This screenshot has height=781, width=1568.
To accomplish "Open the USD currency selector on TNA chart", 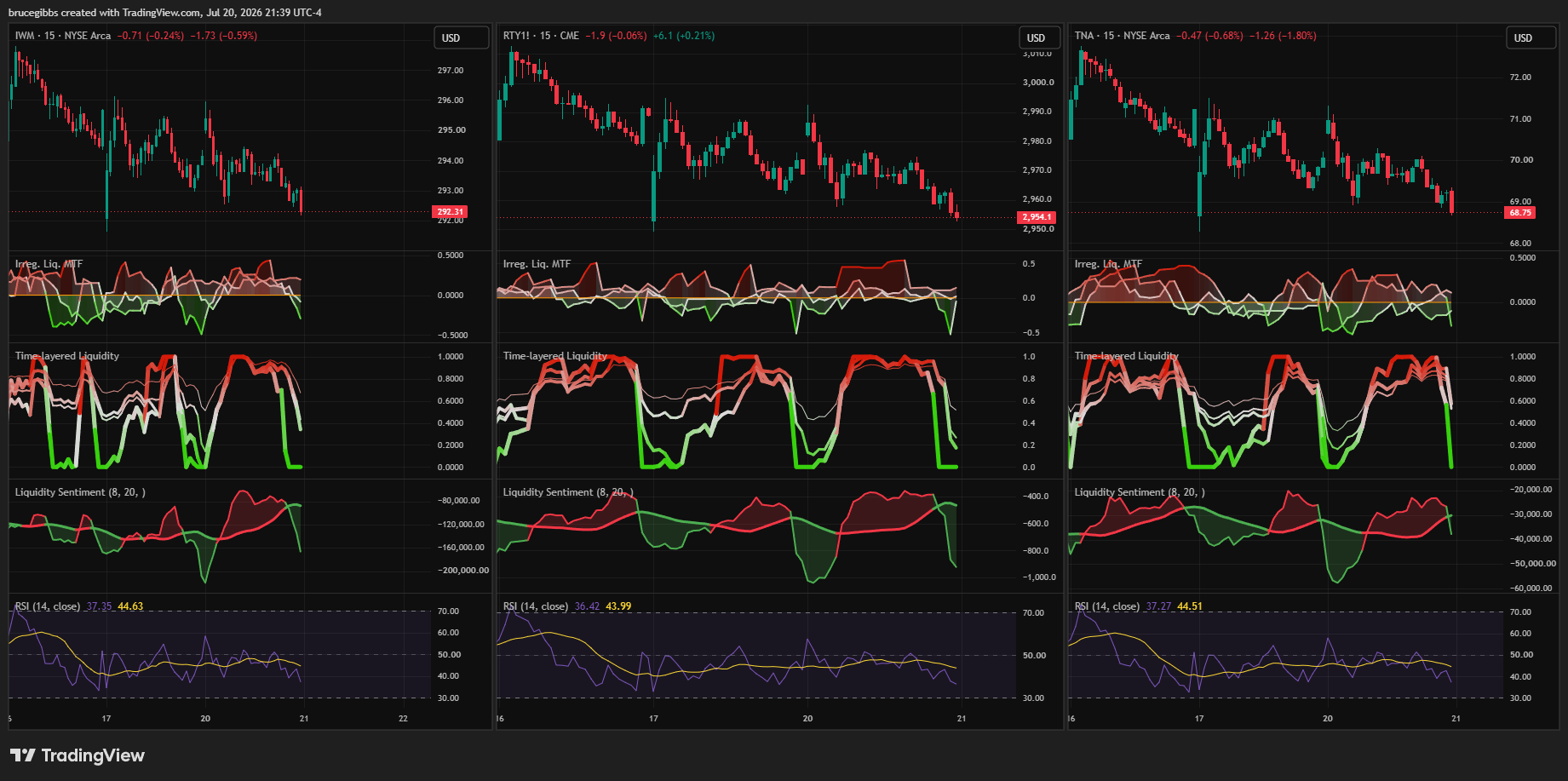I will 1531,37.
